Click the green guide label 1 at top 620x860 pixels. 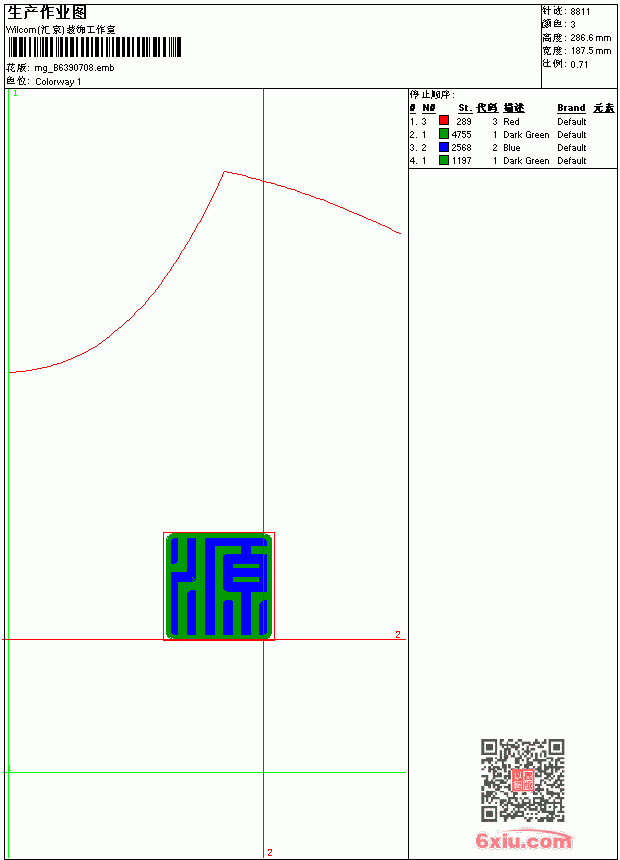15,94
